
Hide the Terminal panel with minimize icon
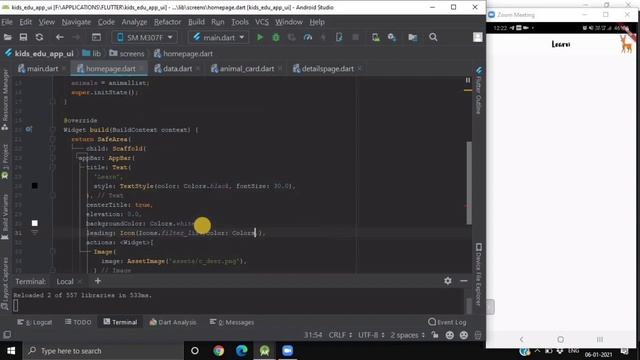(464, 281)
